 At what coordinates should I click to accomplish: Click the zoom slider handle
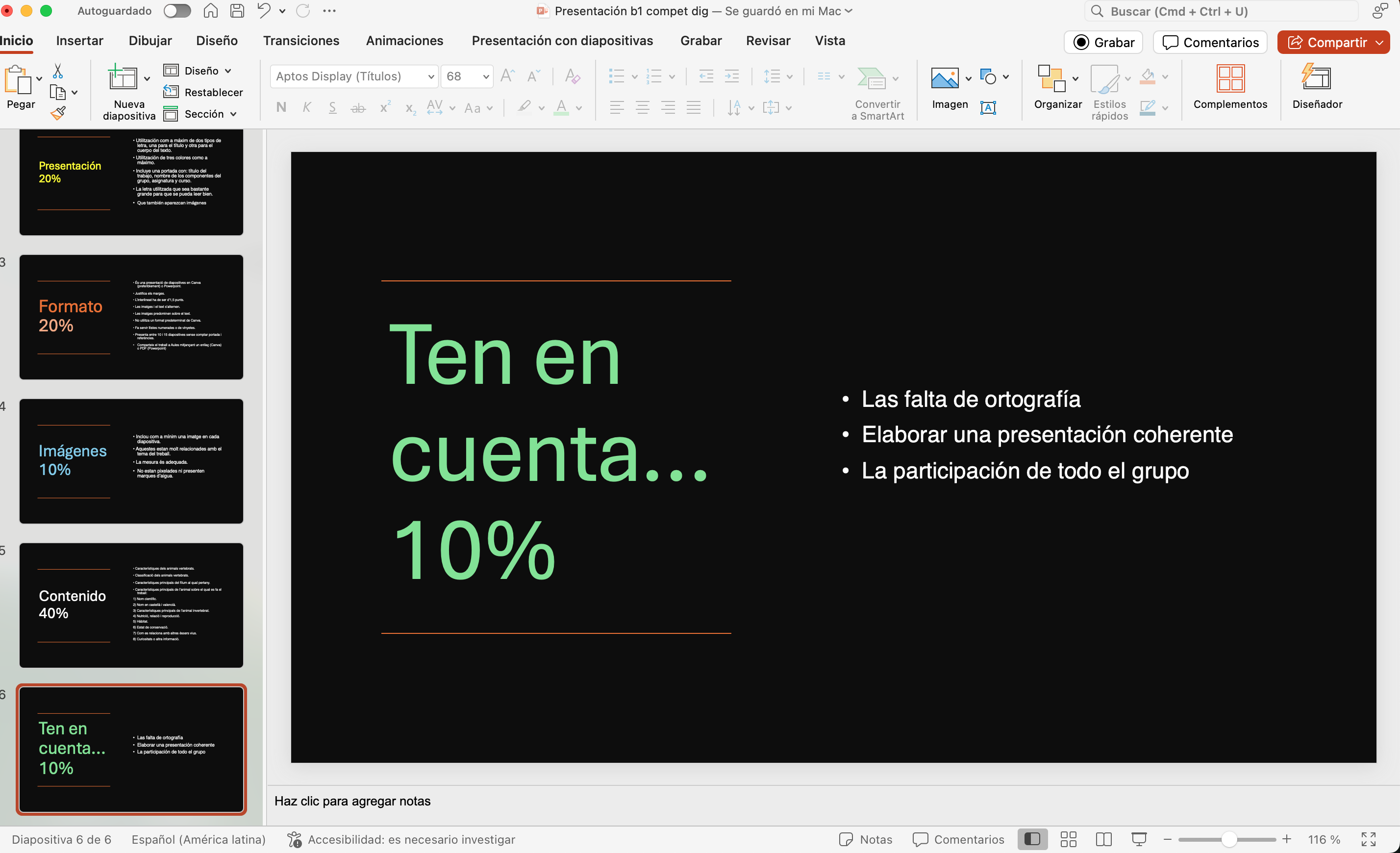point(1229,839)
